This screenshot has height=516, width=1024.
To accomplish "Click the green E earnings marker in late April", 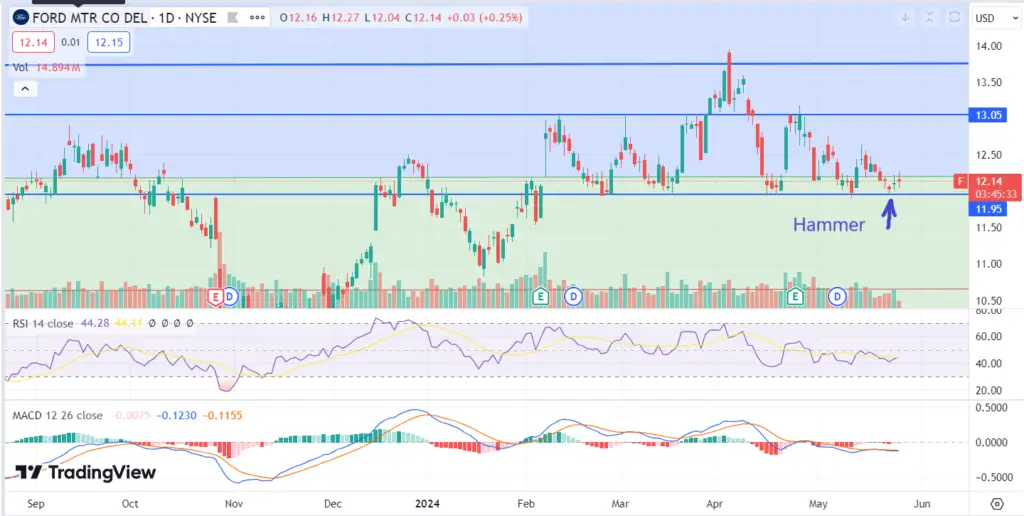I will (795, 297).
